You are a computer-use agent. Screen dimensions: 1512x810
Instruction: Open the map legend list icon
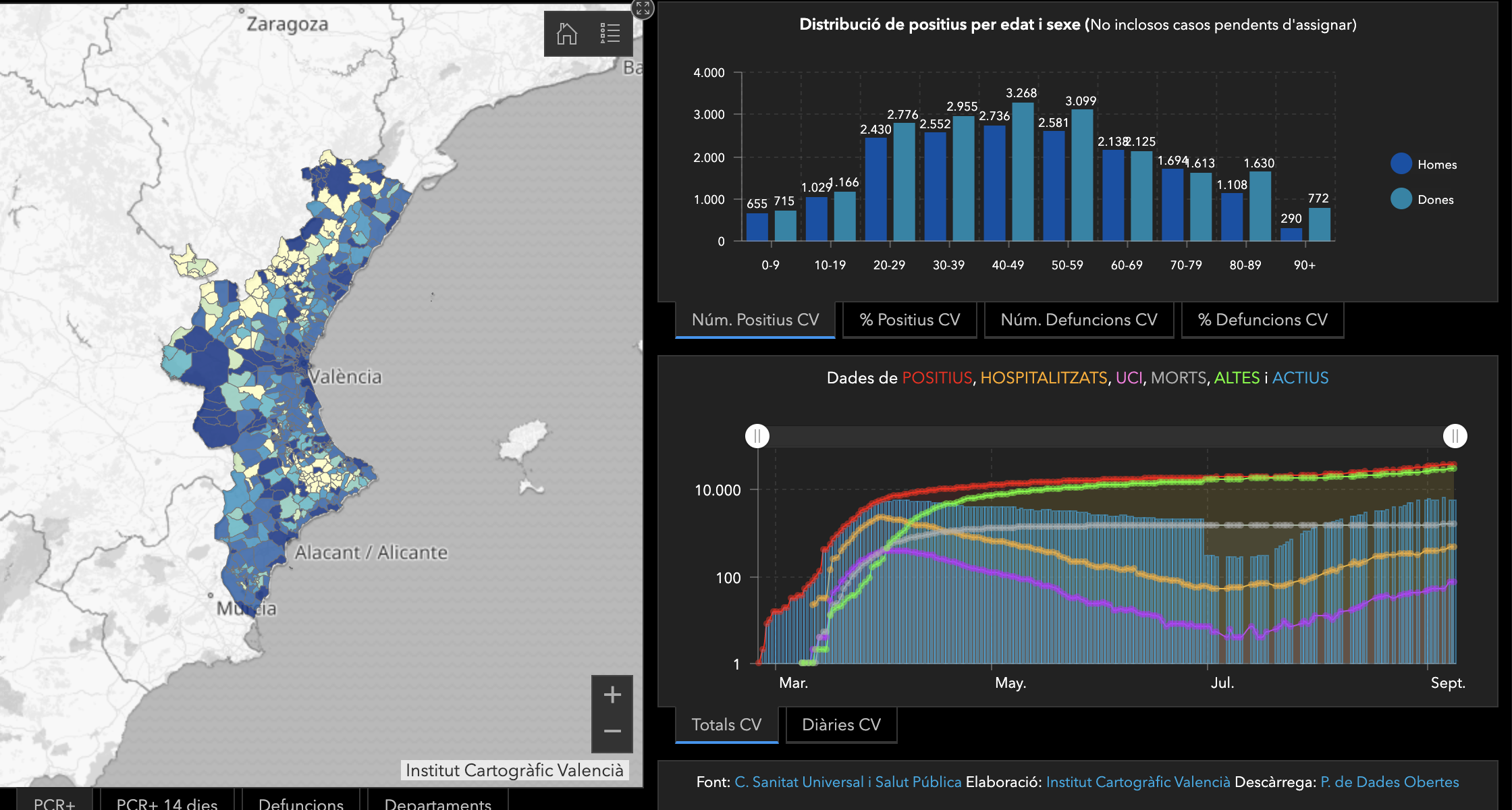tap(610, 33)
